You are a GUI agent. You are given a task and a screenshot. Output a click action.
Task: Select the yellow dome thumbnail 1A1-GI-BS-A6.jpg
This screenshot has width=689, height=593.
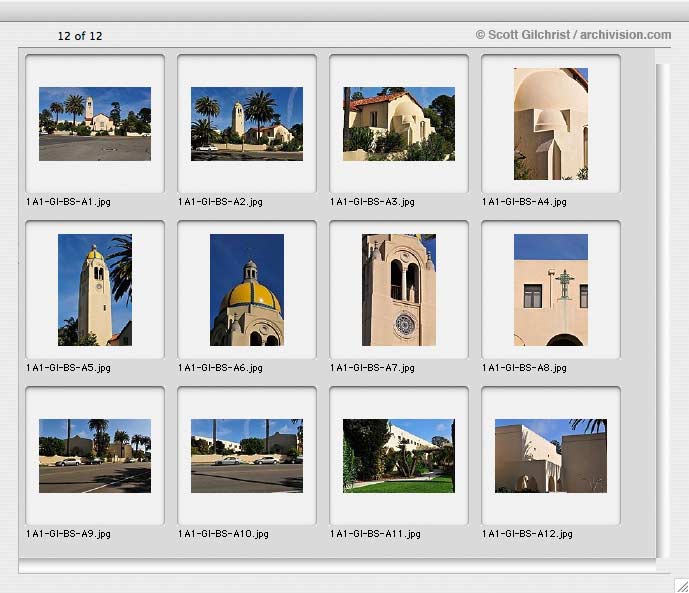point(247,290)
